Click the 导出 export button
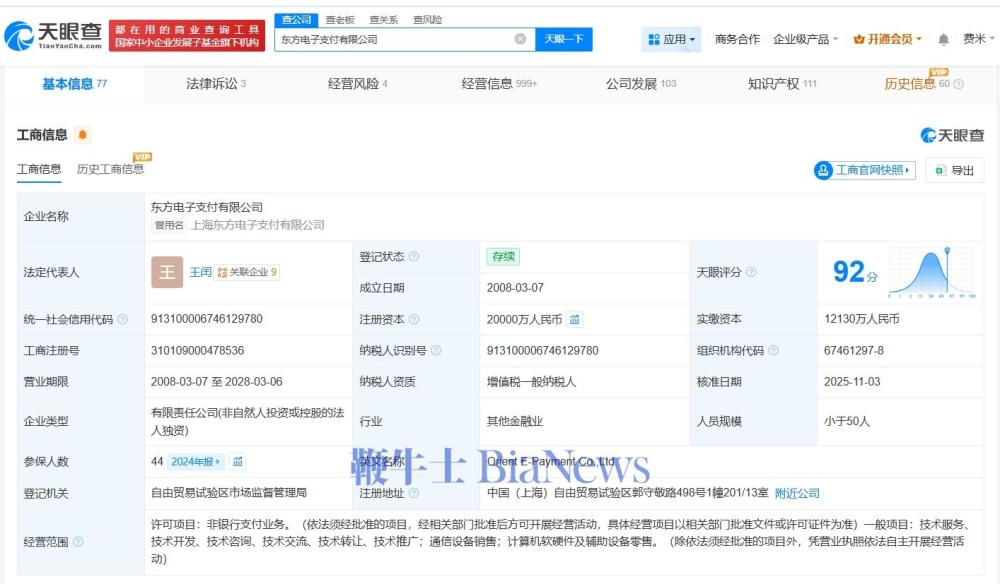Screen dimensions: 1000x584 click(x=955, y=170)
